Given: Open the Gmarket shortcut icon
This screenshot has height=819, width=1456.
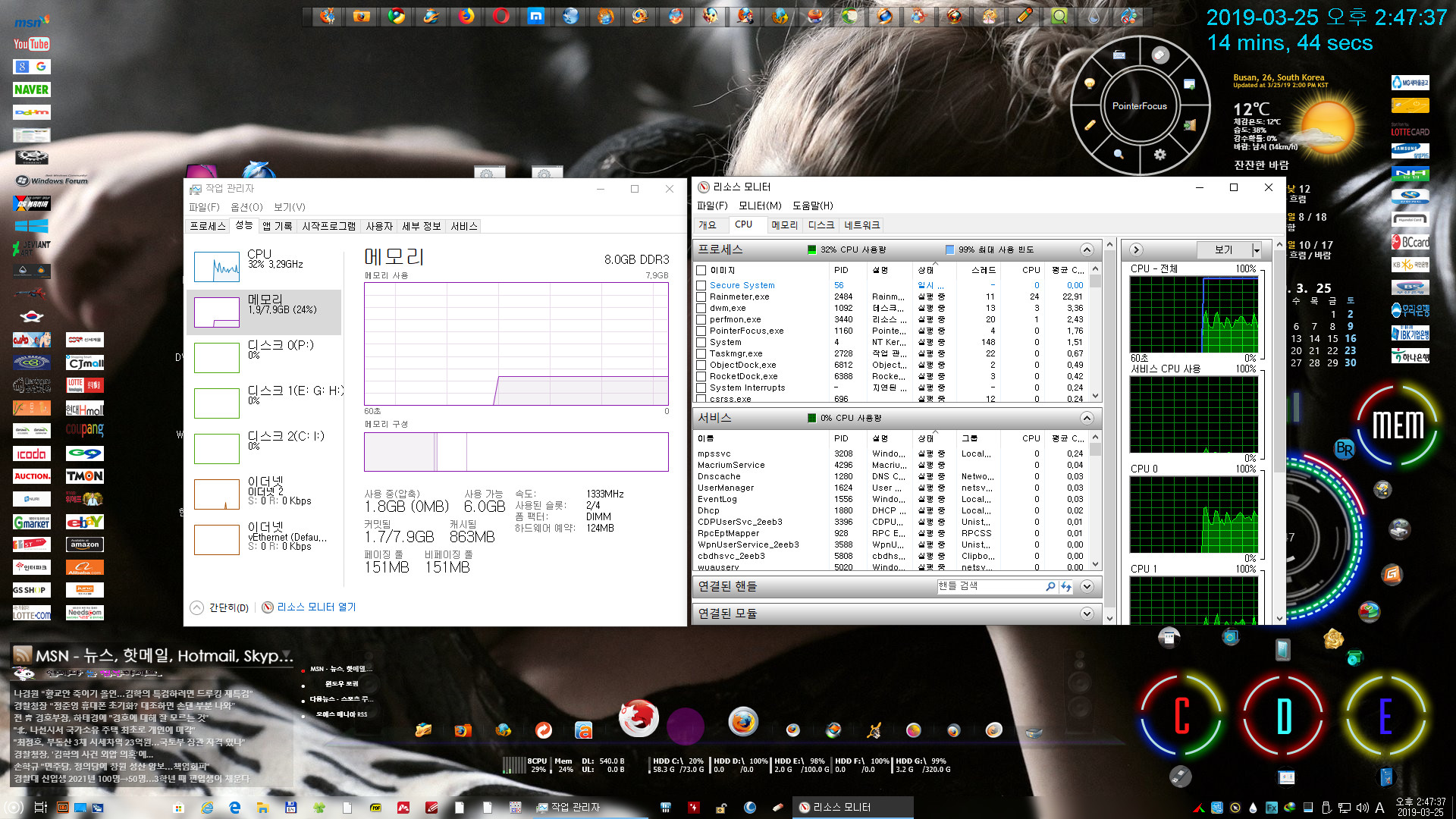Looking at the screenshot, I should point(31,522).
